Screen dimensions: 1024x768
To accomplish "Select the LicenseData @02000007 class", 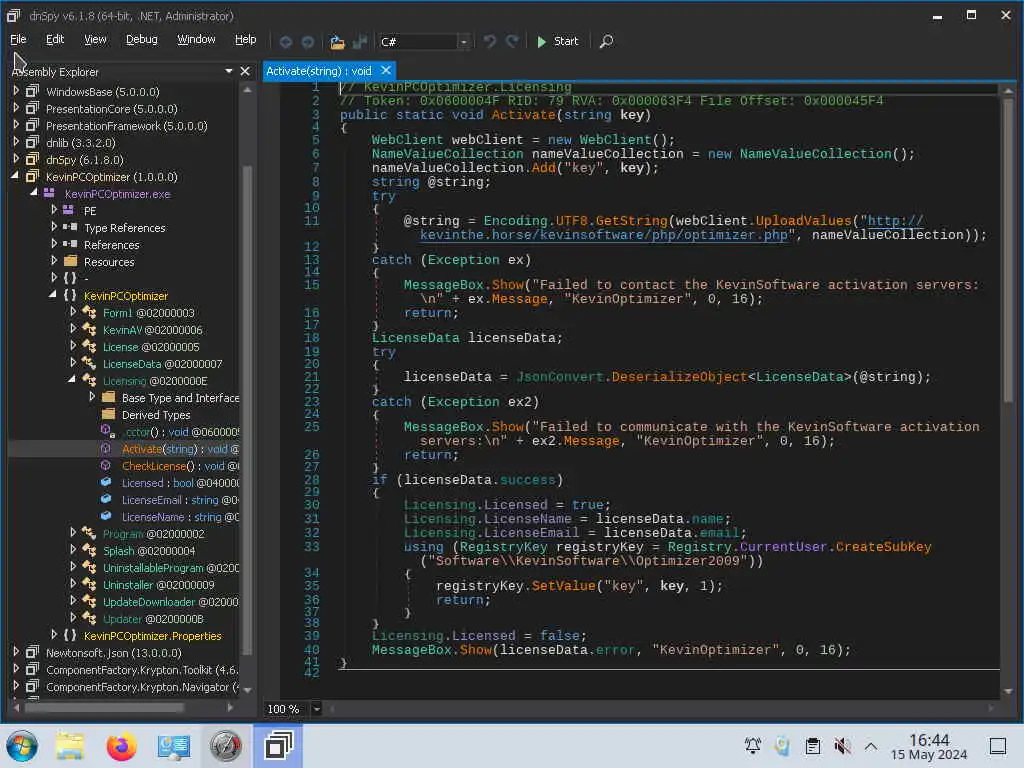I will (162, 364).
